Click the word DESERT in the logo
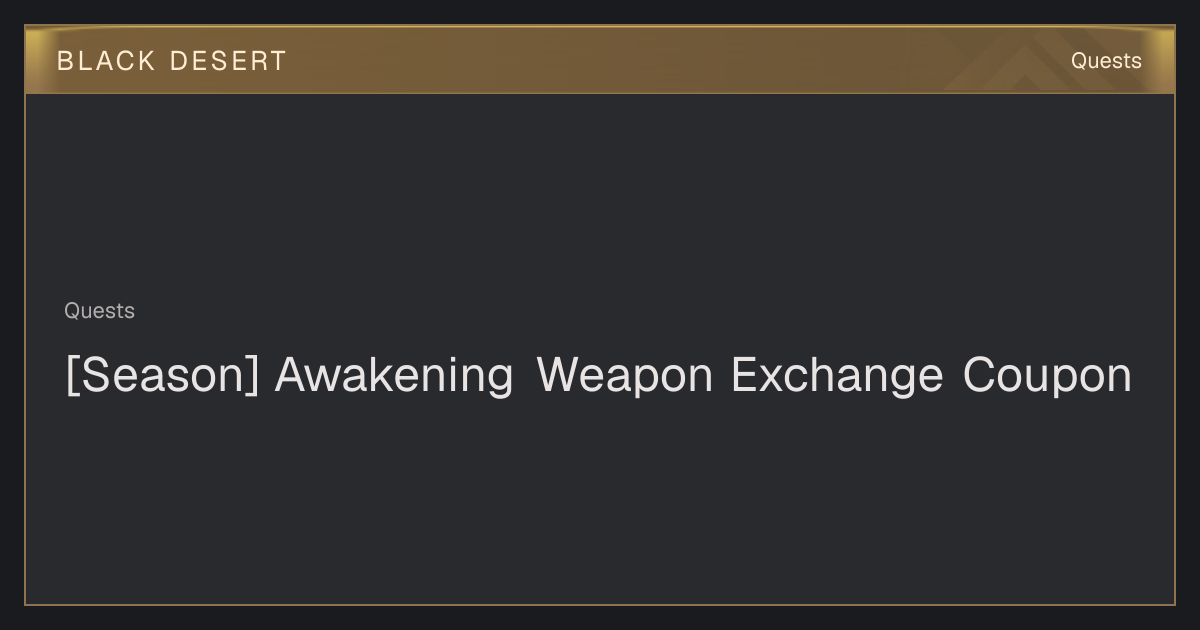Viewport: 1200px width, 630px height. [228, 61]
